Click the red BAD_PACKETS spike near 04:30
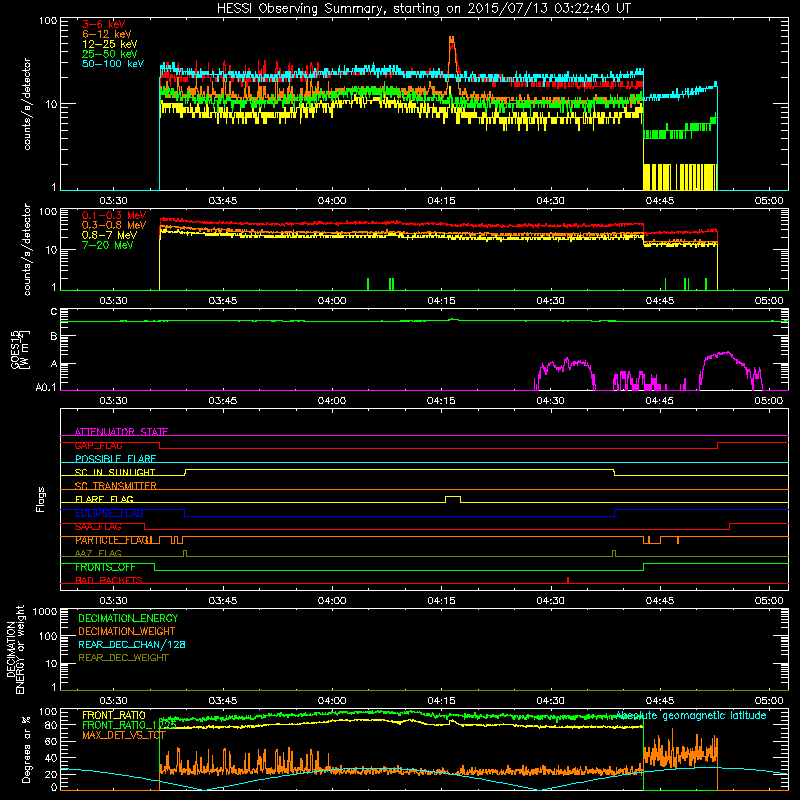Screen dimensions: 800x800 click(x=568, y=580)
